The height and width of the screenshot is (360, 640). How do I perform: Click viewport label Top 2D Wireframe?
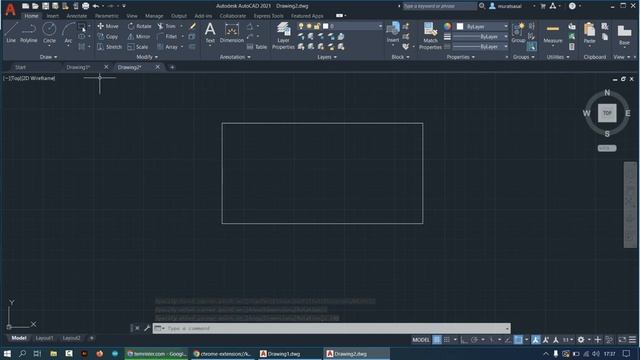[x=30, y=78]
